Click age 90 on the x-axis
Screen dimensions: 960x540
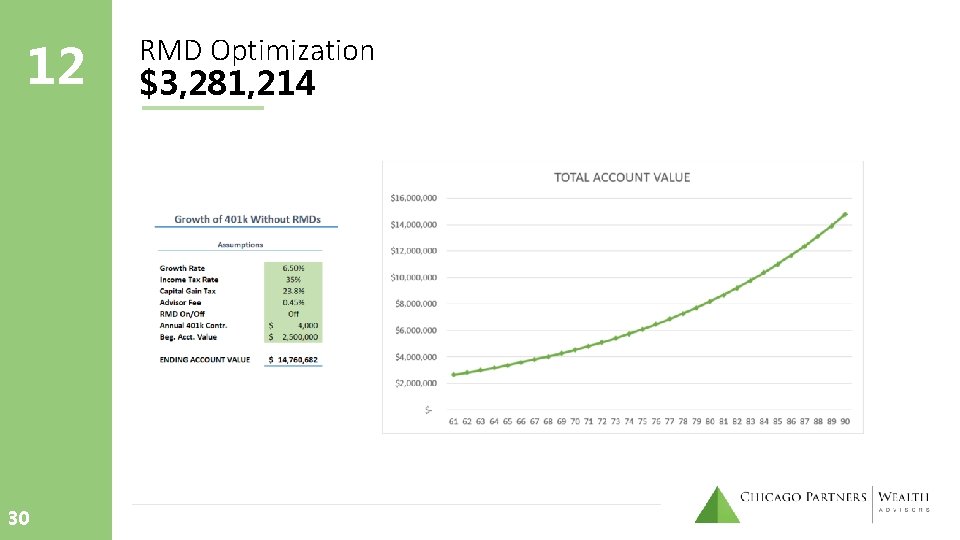click(845, 421)
